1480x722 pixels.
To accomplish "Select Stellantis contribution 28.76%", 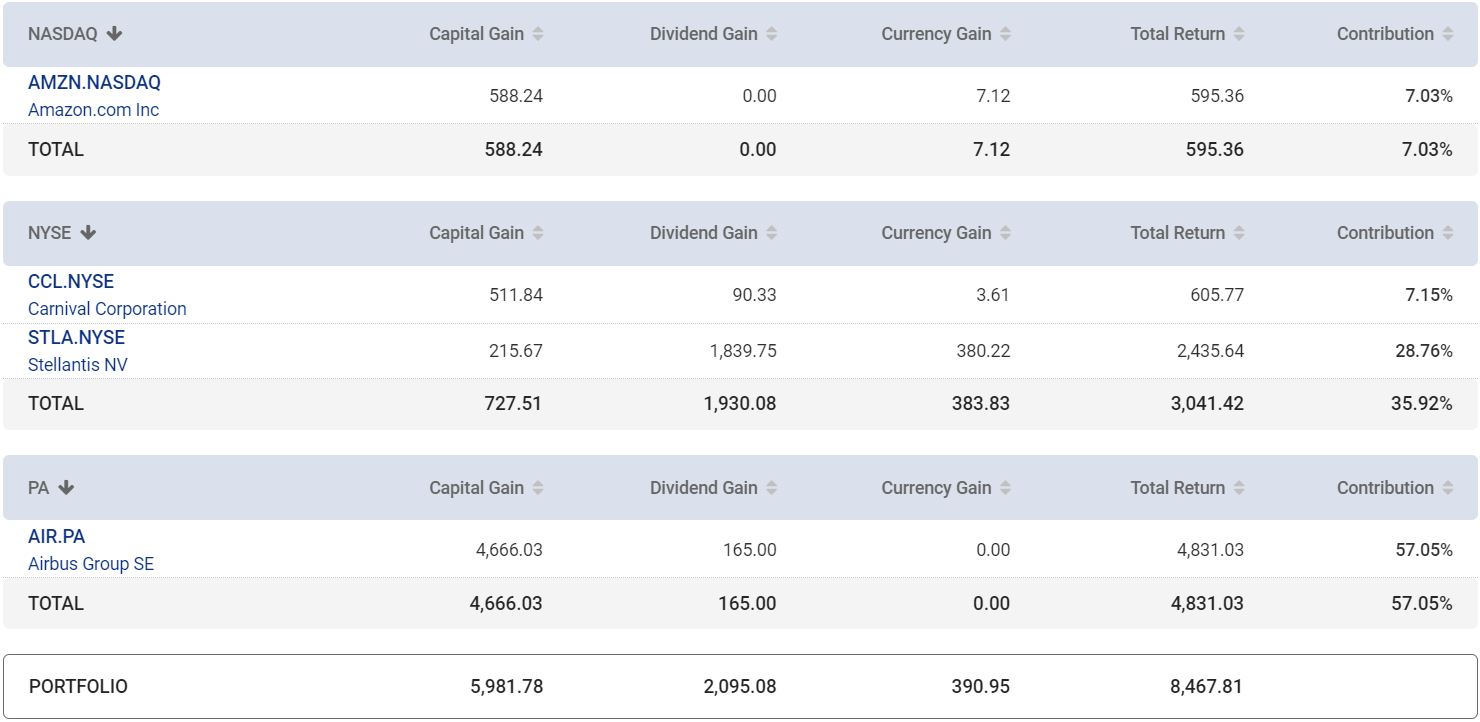I will coord(1424,352).
